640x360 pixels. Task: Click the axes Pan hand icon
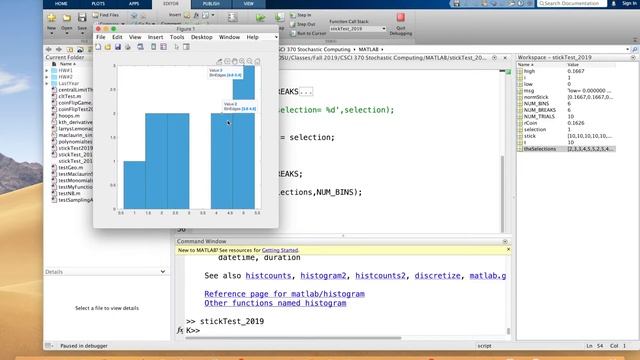click(235, 61)
